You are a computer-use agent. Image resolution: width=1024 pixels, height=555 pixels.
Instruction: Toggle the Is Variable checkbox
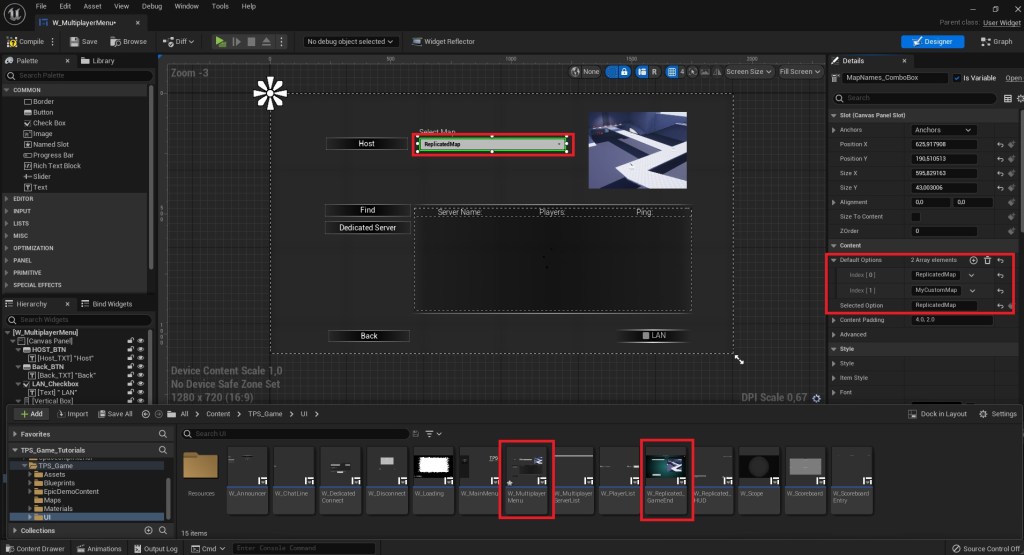(957, 78)
